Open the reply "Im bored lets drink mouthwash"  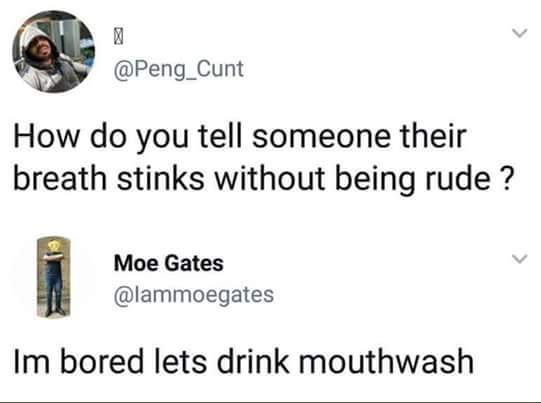tap(244, 361)
